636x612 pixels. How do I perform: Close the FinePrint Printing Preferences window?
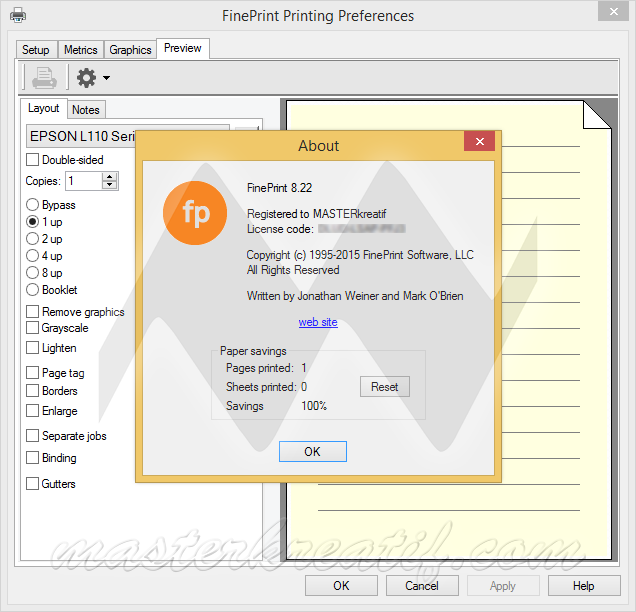coord(613,11)
